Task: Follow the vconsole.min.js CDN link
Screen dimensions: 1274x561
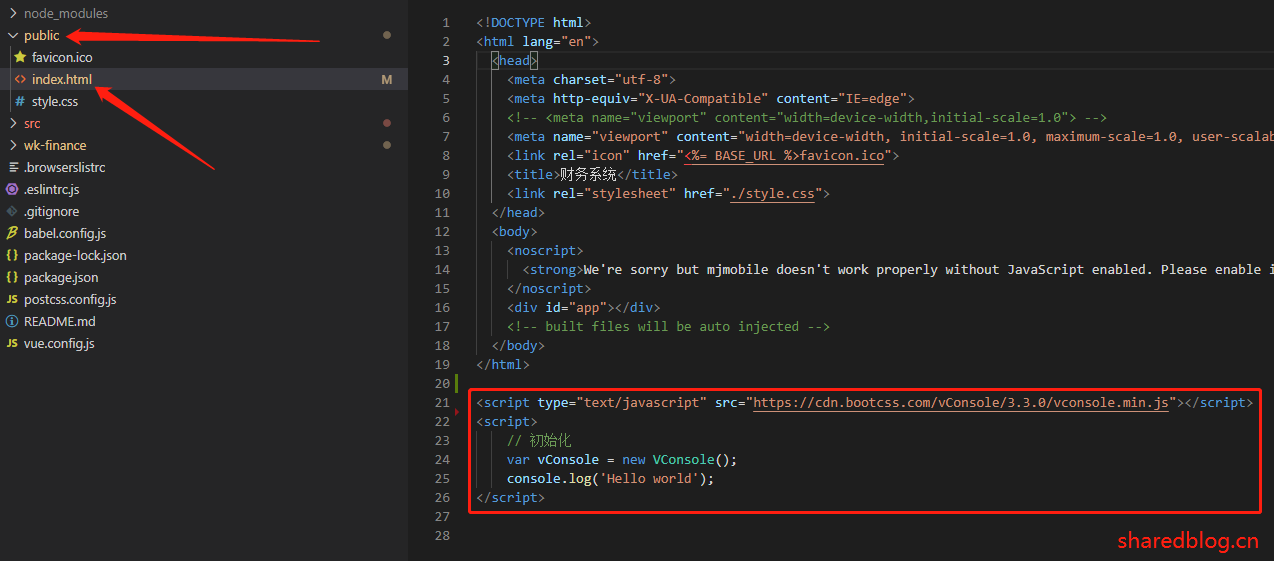Action: pyautogui.click(x=961, y=403)
